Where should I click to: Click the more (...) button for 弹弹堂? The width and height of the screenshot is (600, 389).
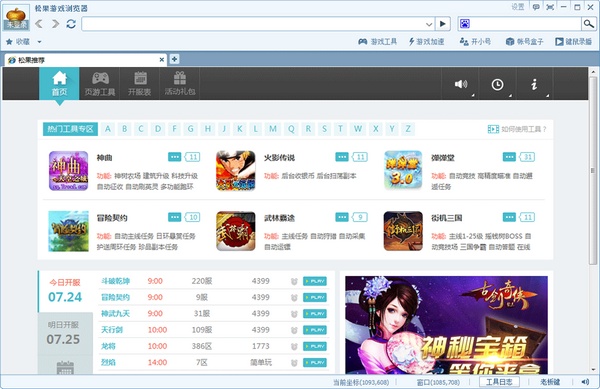pos(509,157)
